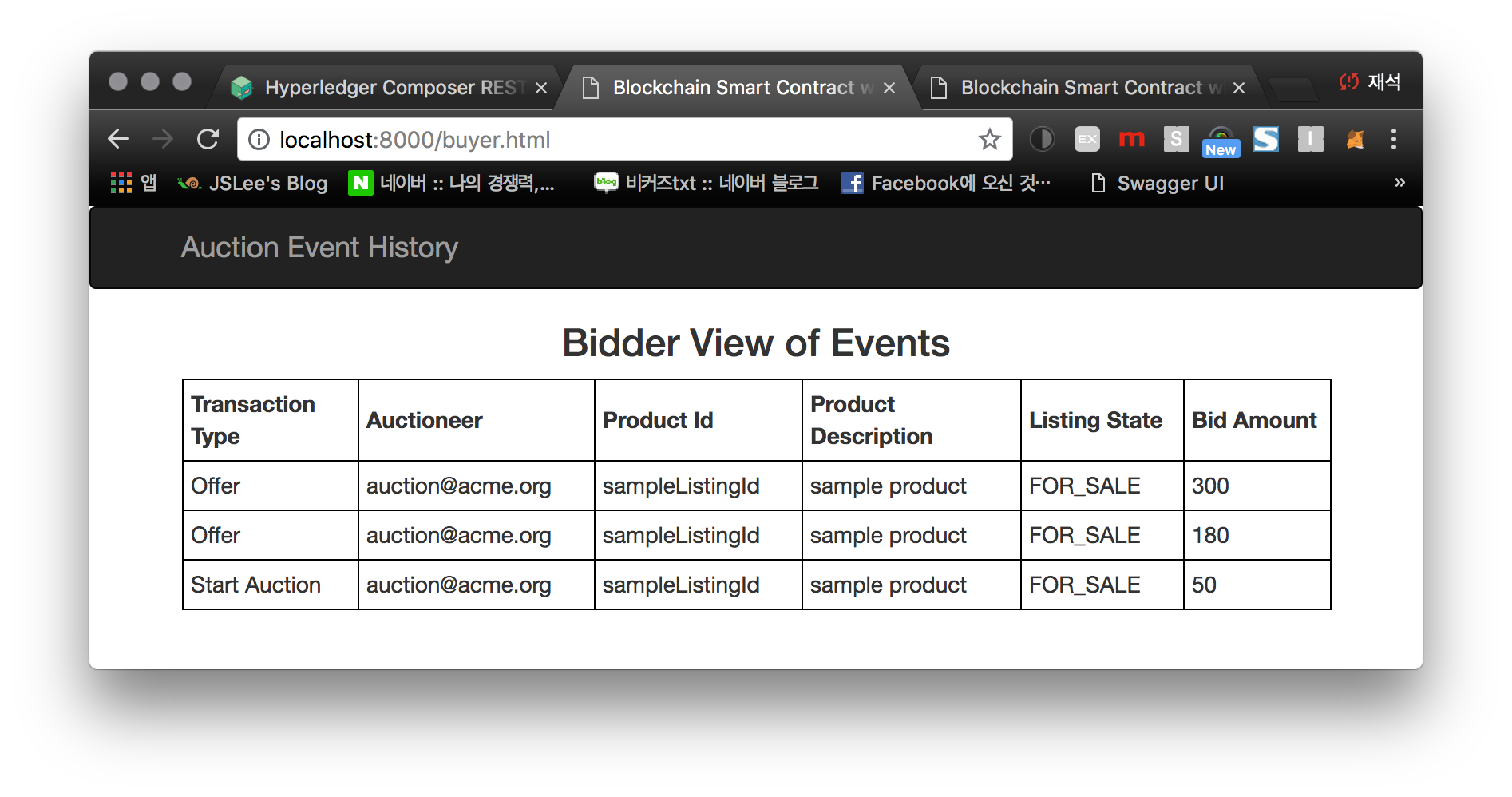1512x797 pixels.
Task: Open the MetaMask fox extension
Action: 1355,138
